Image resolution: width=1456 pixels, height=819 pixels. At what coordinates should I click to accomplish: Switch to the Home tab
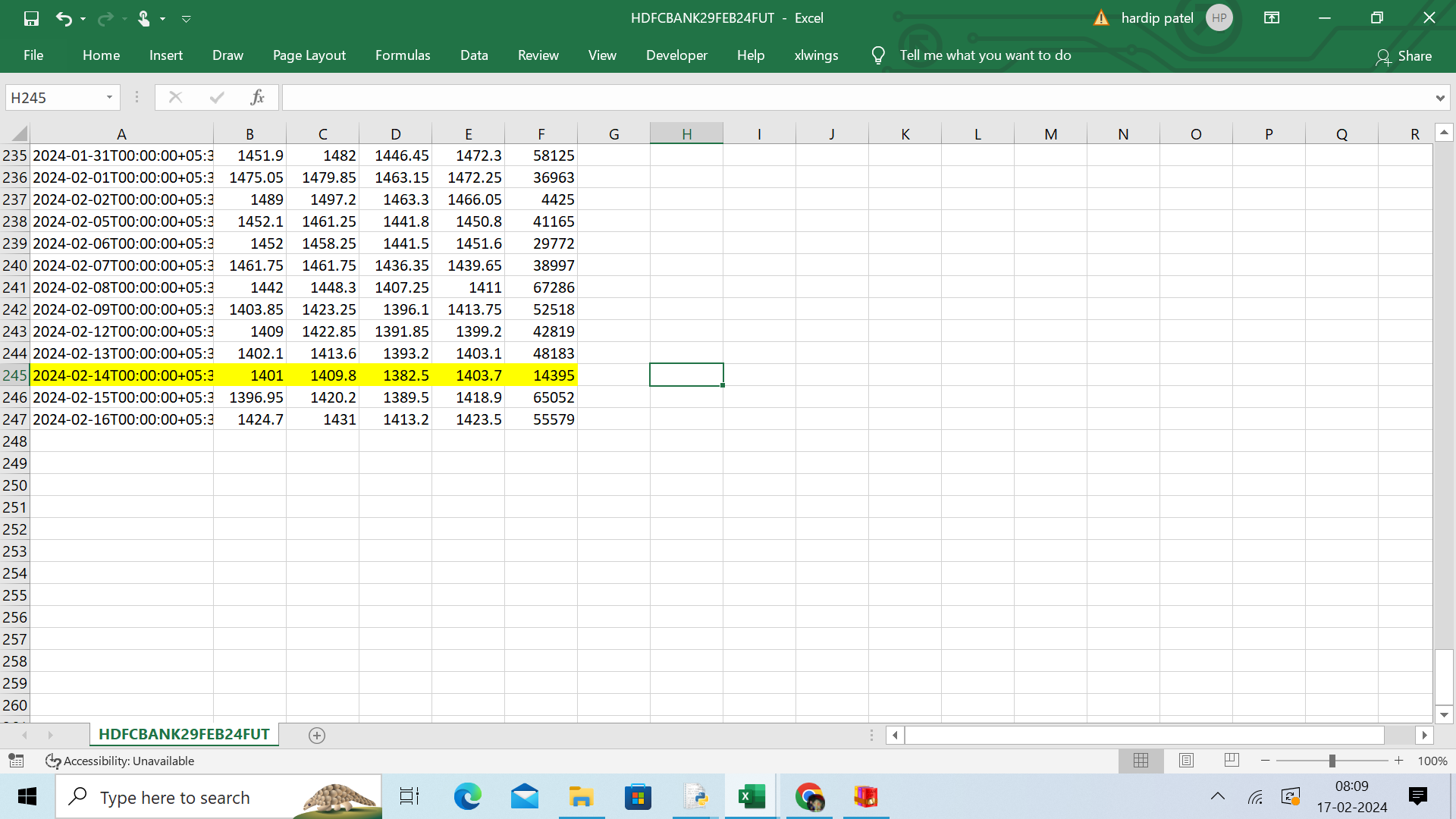pos(101,55)
